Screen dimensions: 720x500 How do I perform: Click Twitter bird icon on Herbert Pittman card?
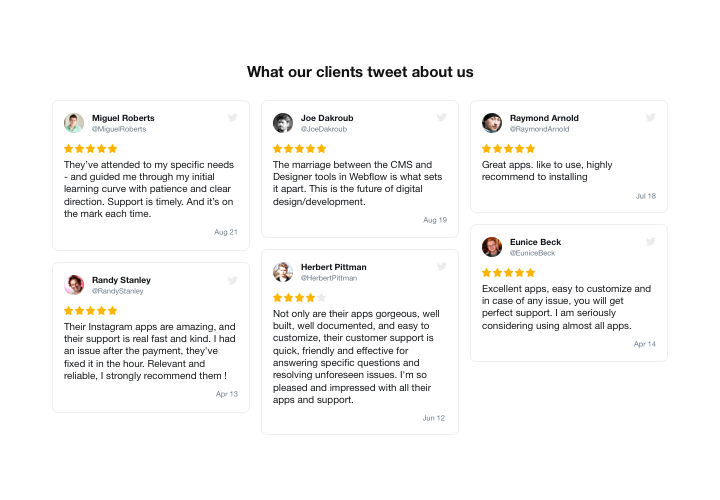click(x=441, y=267)
